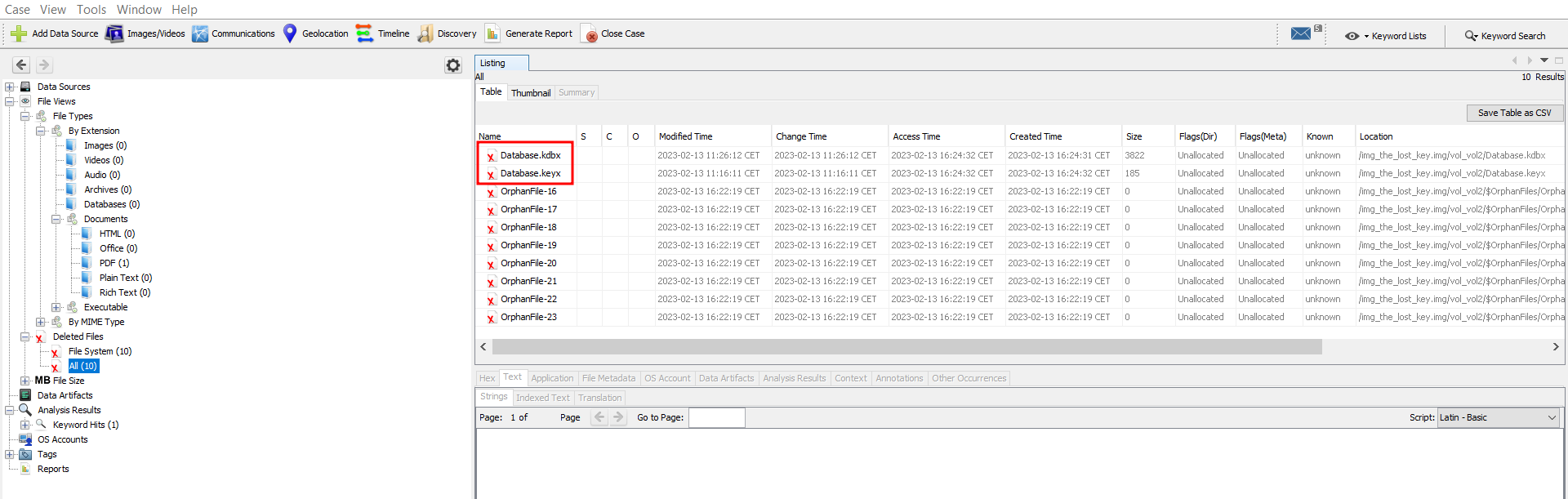
Task: Go to previous page arrow in Text viewer
Action: pyautogui.click(x=599, y=417)
